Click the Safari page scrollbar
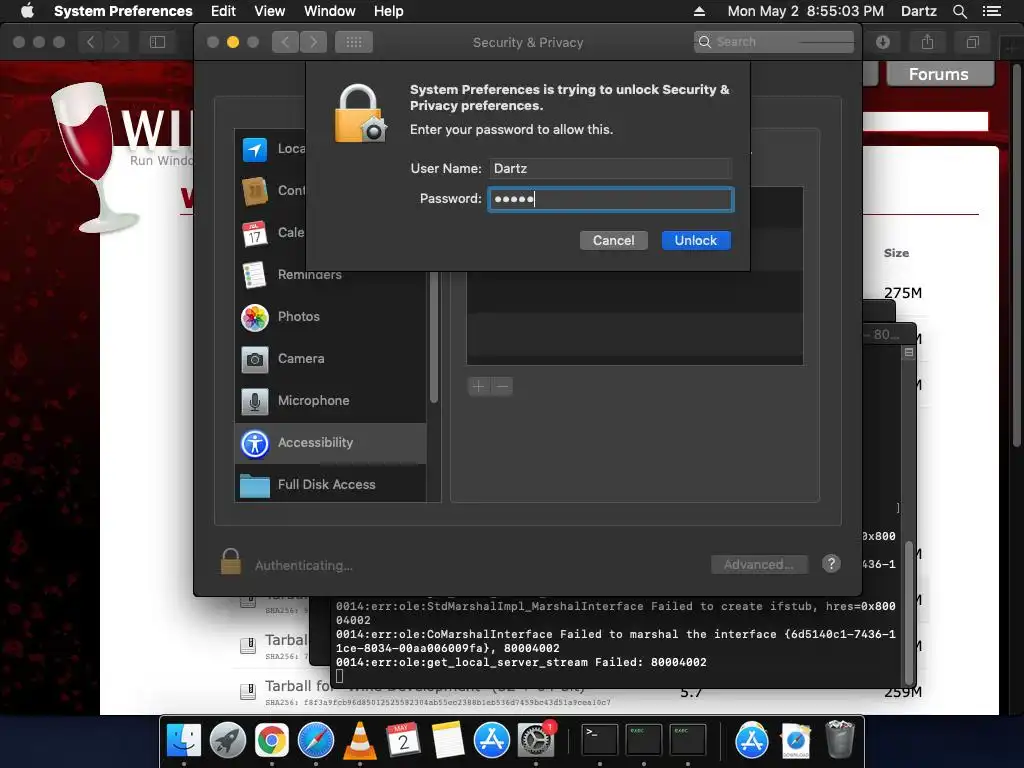Viewport: 1024px width, 768px height. click(1017, 255)
